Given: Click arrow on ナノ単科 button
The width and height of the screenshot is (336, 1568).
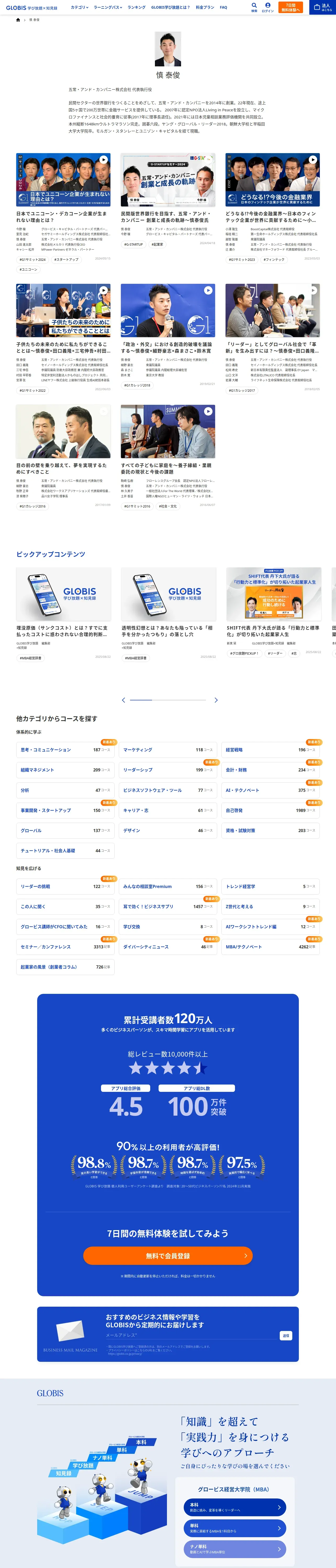Looking at the screenshot, I should [279, 1549].
